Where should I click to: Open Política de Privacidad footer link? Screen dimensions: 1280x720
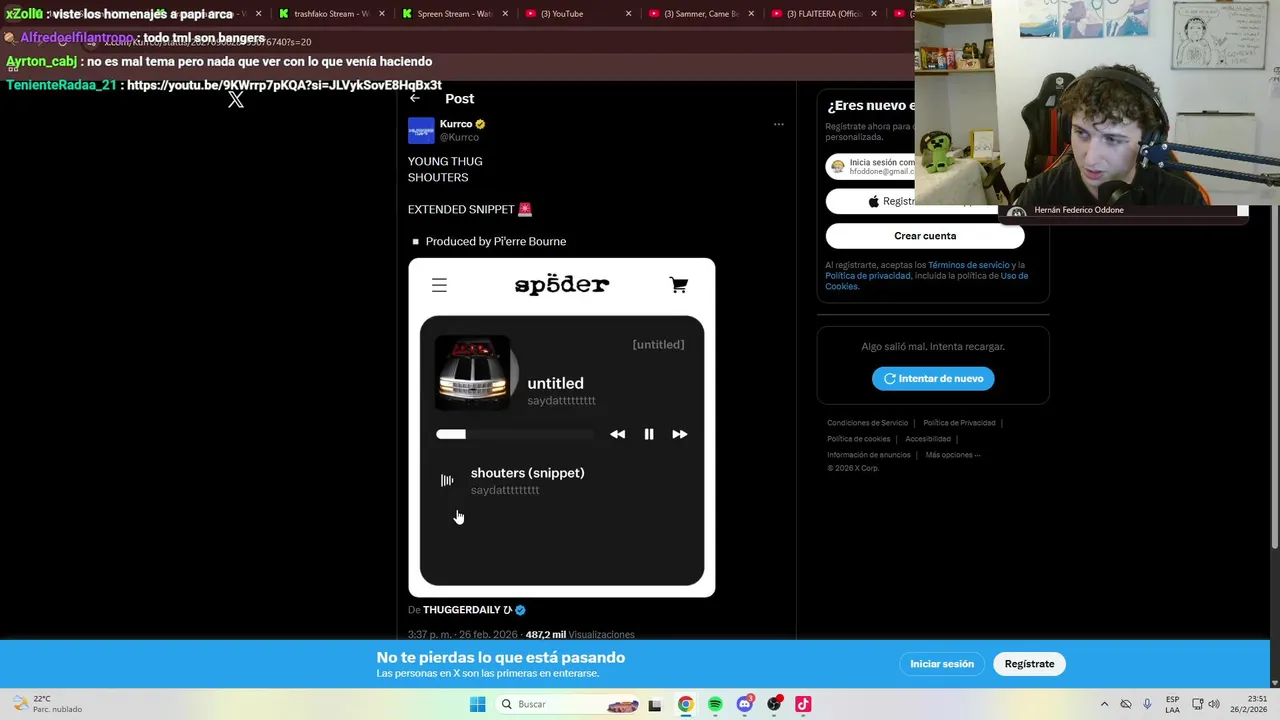pos(959,423)
